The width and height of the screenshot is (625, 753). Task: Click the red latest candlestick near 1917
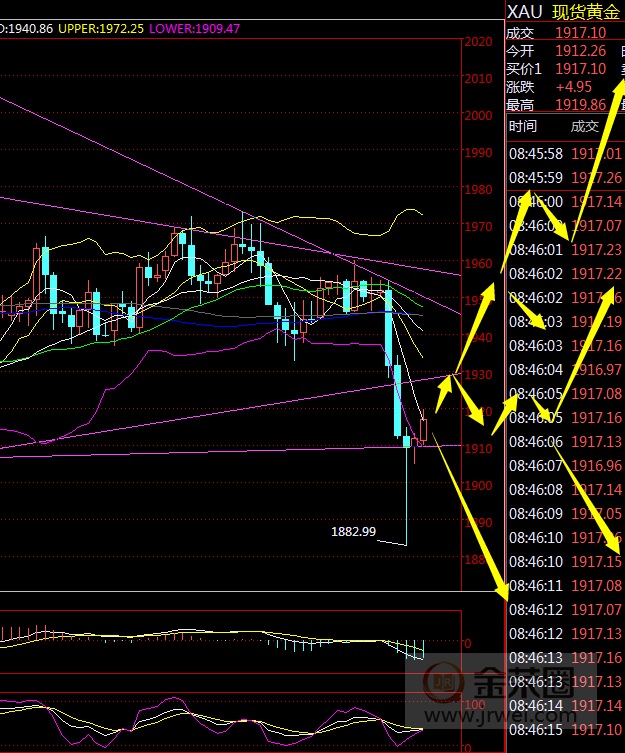point(424,430)
